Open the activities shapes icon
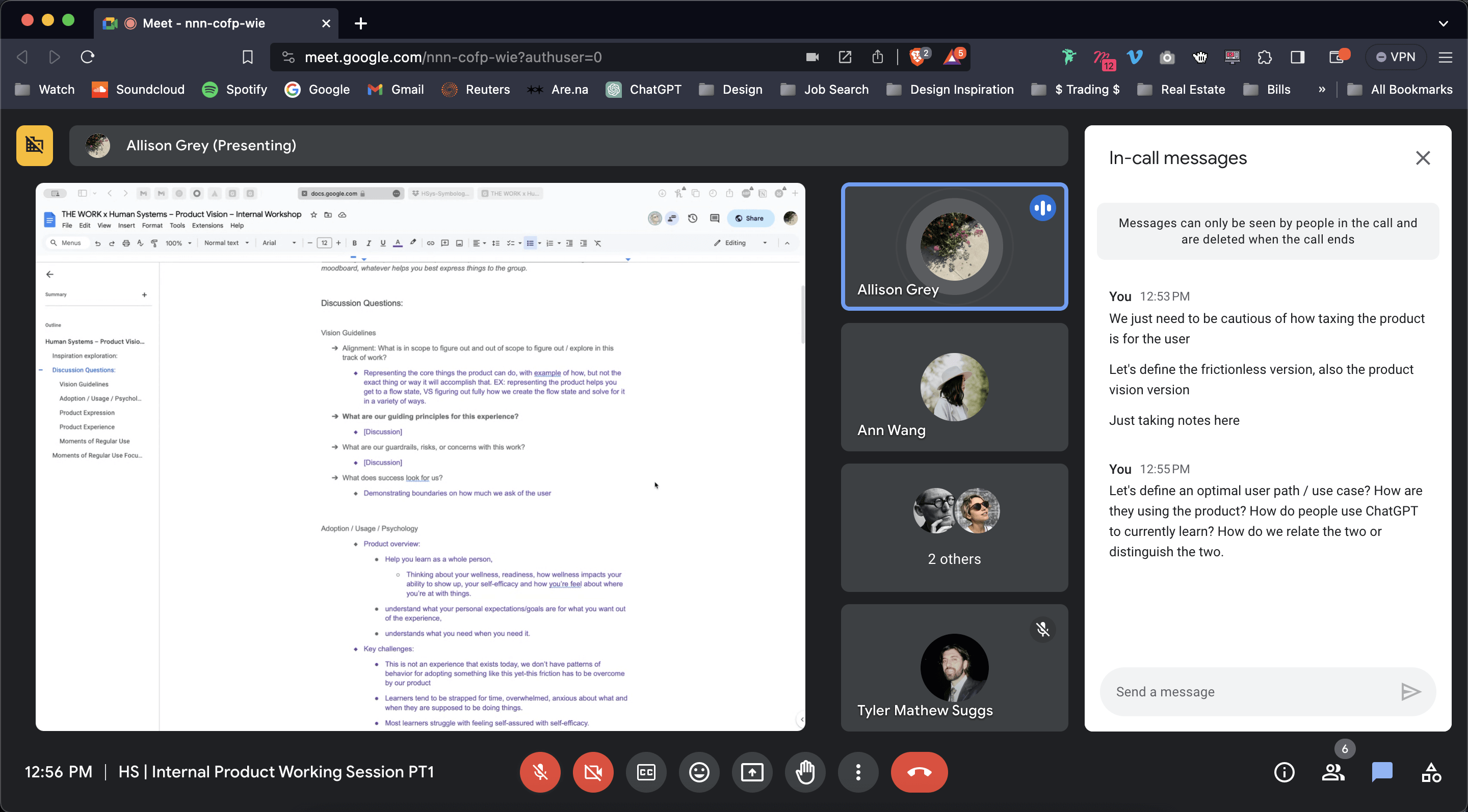The height and width of the screenshot is (812, 1468). (1431, 772)
